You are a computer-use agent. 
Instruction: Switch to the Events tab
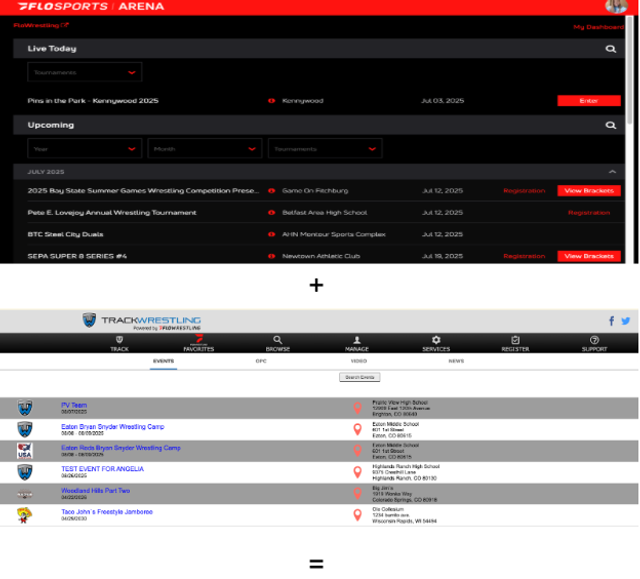point(163,361)
